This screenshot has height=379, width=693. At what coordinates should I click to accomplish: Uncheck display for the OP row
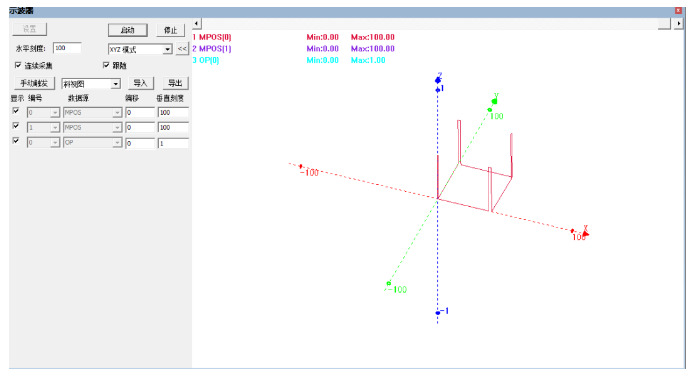coord(16,140)
